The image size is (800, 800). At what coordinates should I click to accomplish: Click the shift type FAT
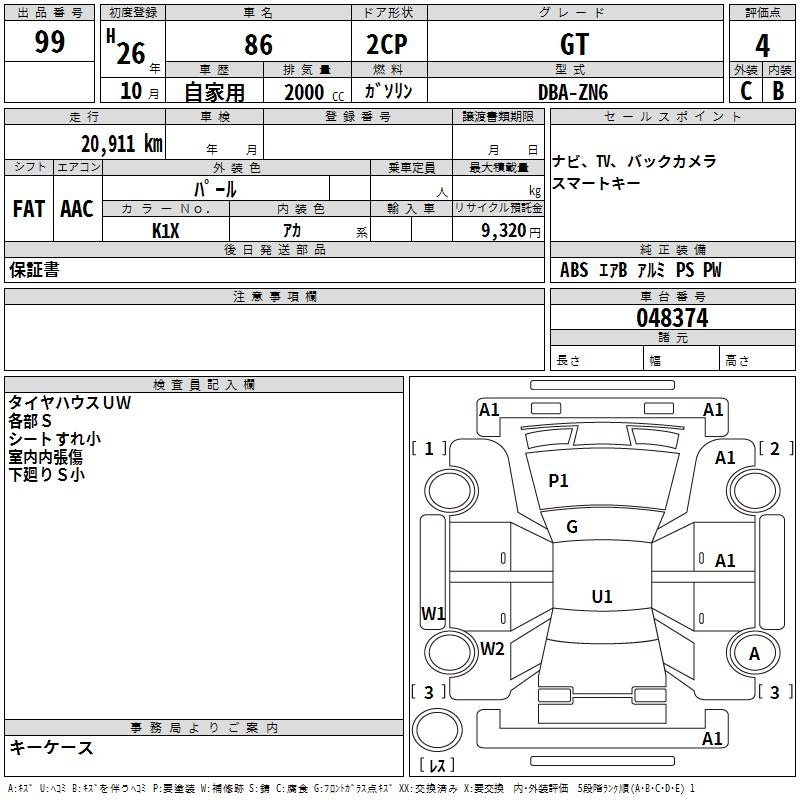(x=29, y=209)
